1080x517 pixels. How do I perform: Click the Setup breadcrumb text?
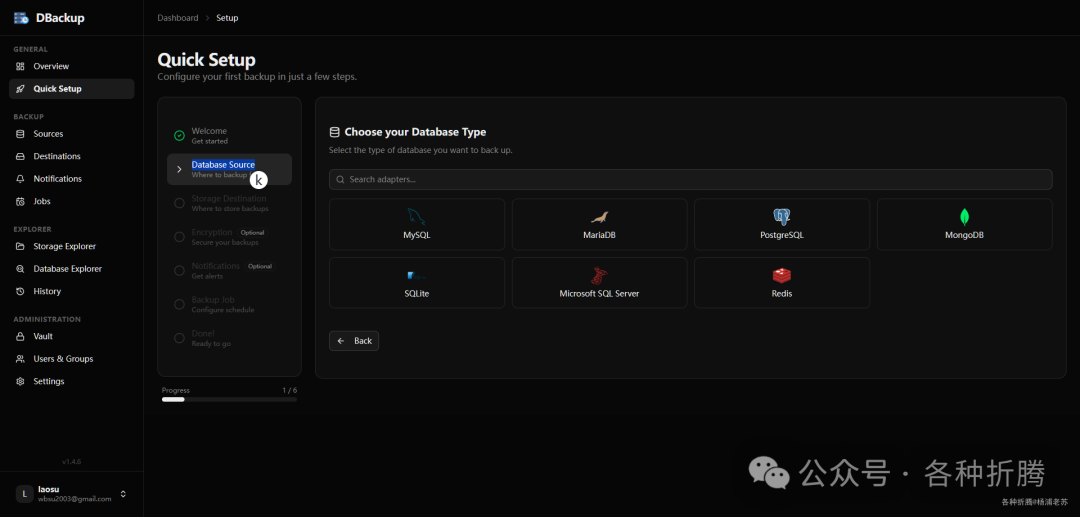pyautogui.click(x=227, y=18)
